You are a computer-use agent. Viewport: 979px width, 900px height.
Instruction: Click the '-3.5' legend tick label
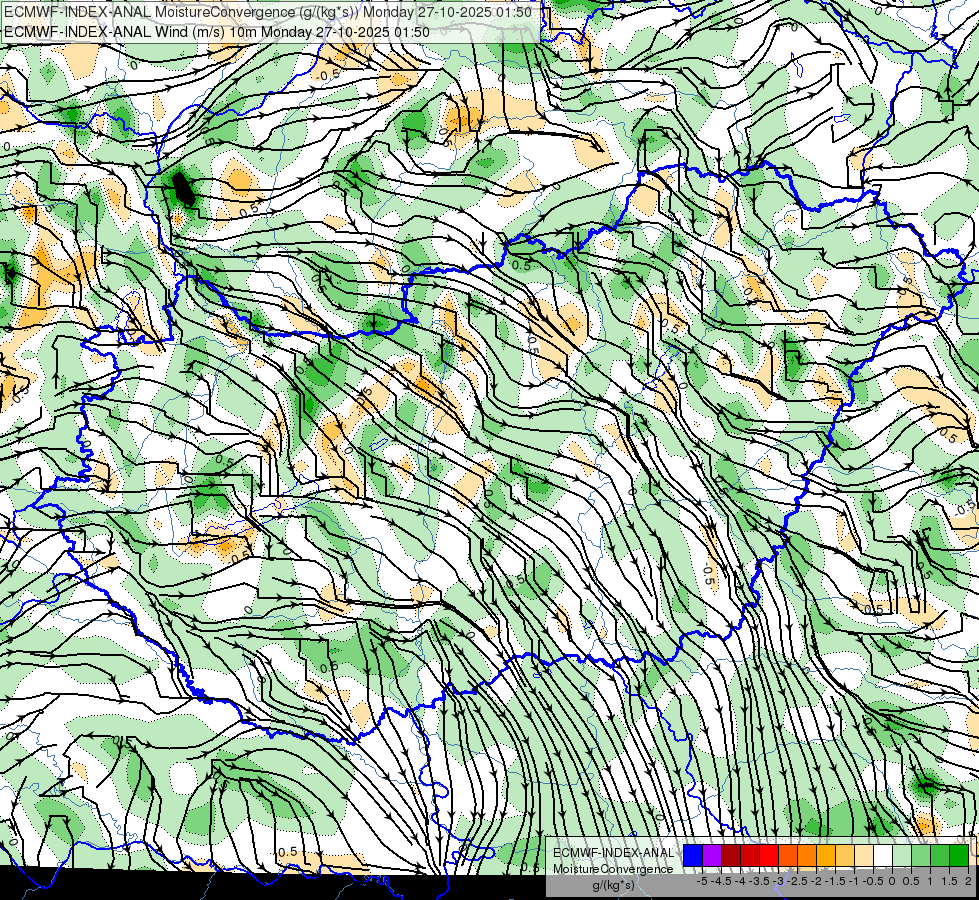click(x=759, y=881)
